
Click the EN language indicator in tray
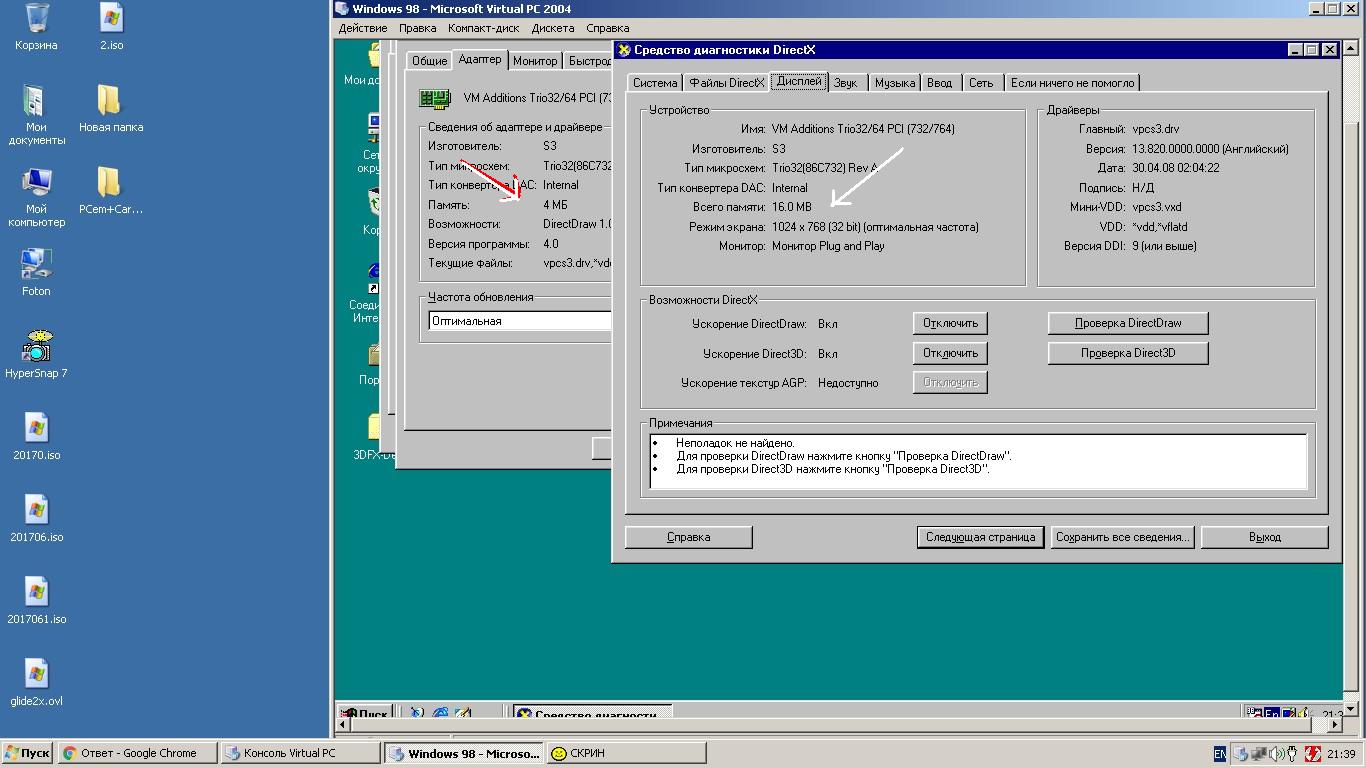[x=1219, y=754]
